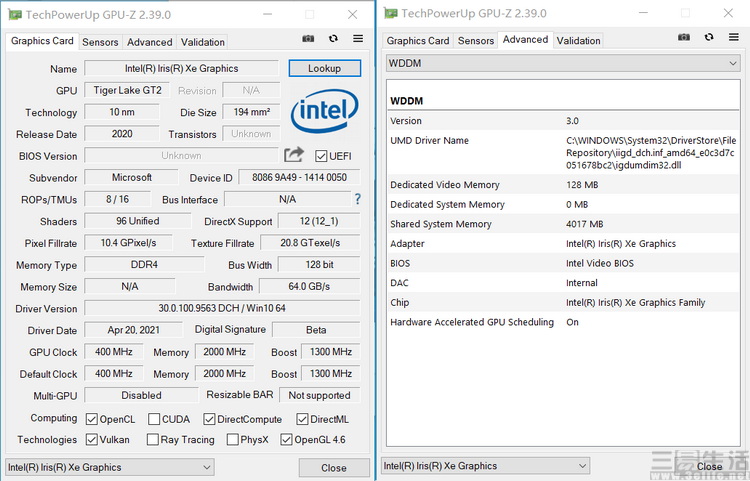
Task: Click the Name field Intel(R) Iris(R) Xe Graphics
Action: [x=181, y=68]
